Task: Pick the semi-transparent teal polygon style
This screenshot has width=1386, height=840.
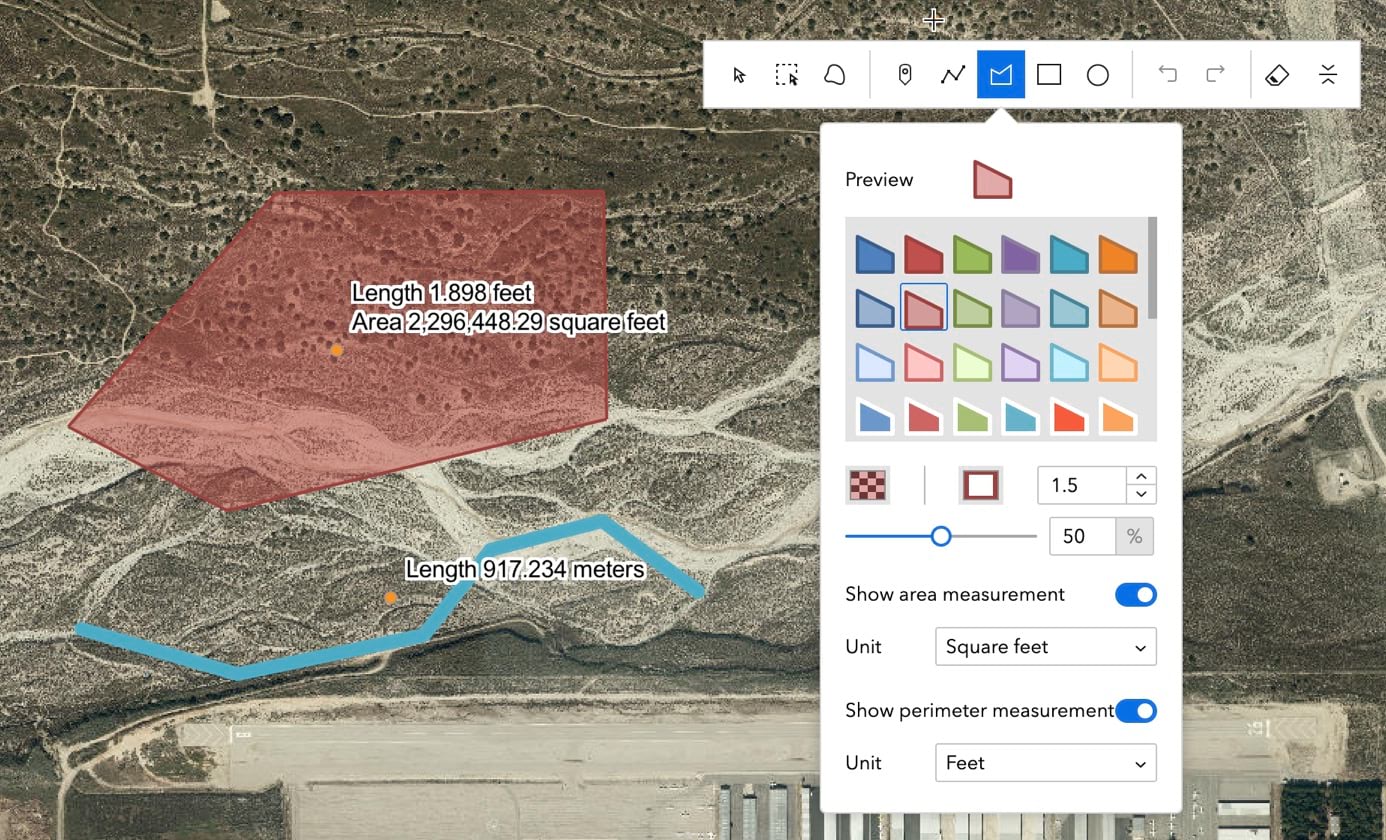Action: point(1069,308)
